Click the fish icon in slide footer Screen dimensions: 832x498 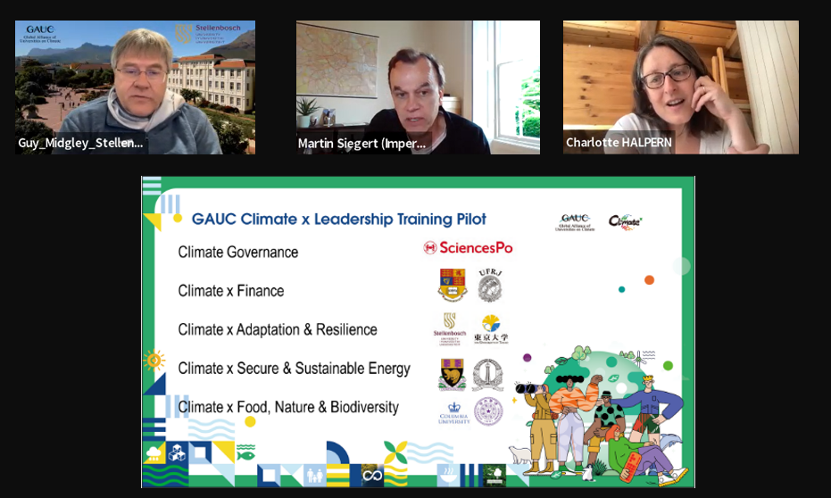[246, 454]
